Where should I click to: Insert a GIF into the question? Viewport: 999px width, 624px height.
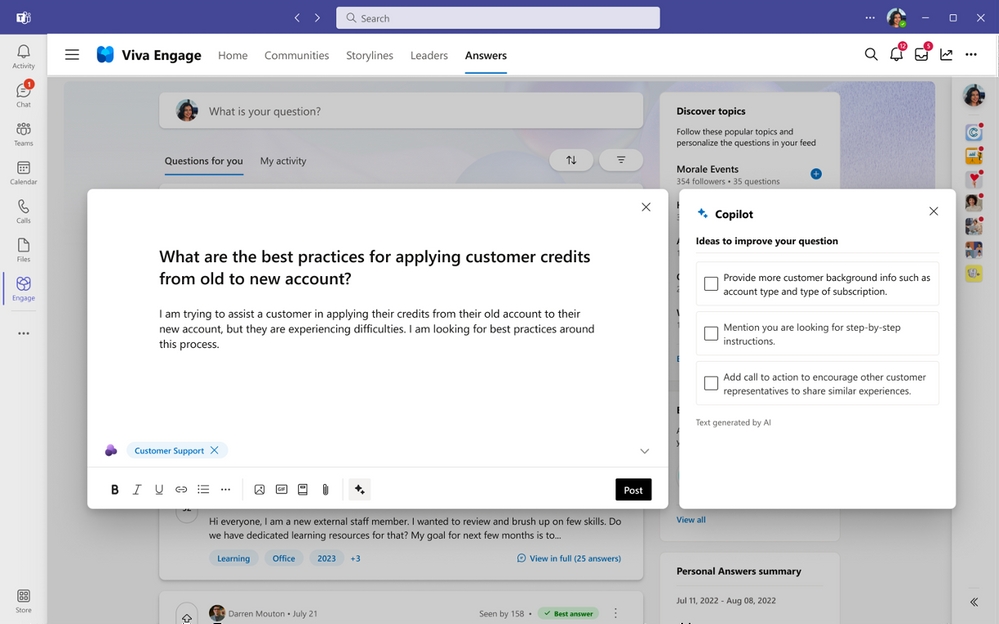(x=281, y=490)
